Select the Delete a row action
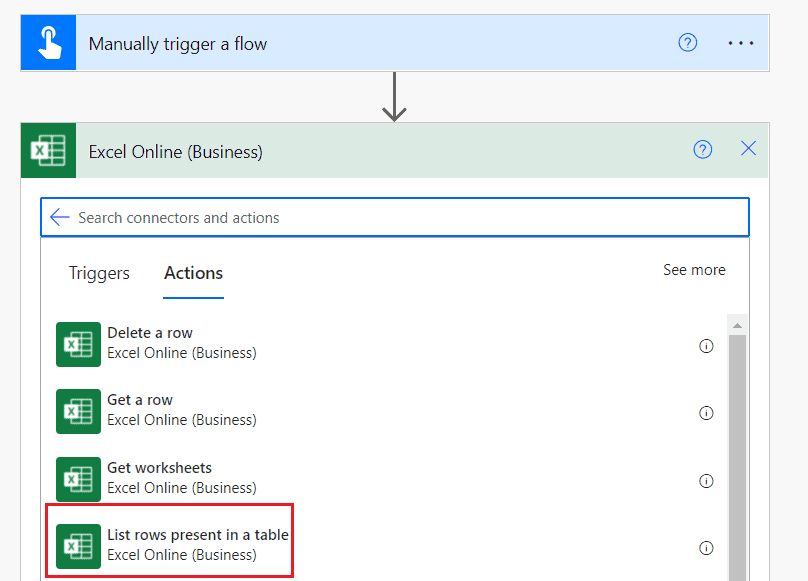The width and height of the screenshot is (808, 581). click(x=180, y=343)
